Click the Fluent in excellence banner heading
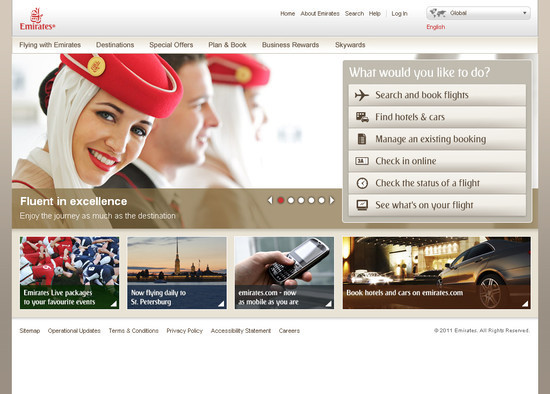The width and height of the screenshot is (550, 394). [74, 201]
